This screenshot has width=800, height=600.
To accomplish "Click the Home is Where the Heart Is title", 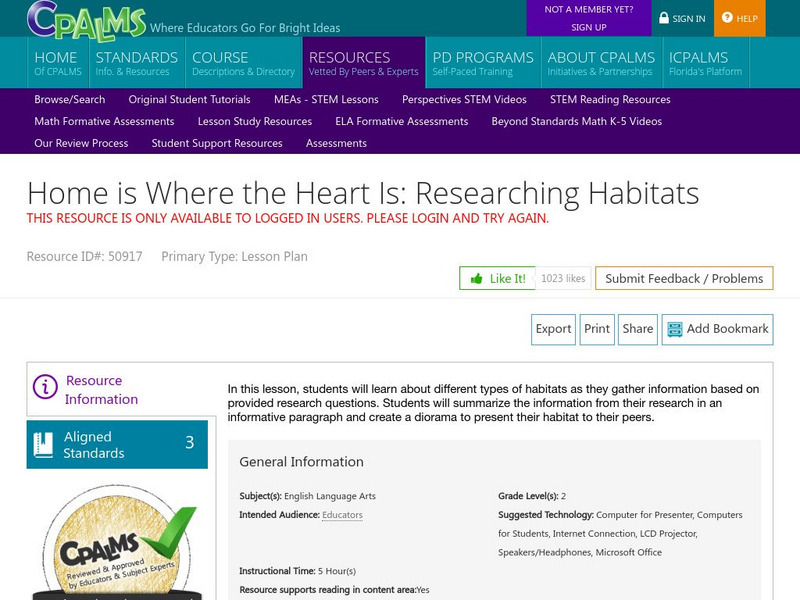I will pyautogui.click(x=363, y=193).
